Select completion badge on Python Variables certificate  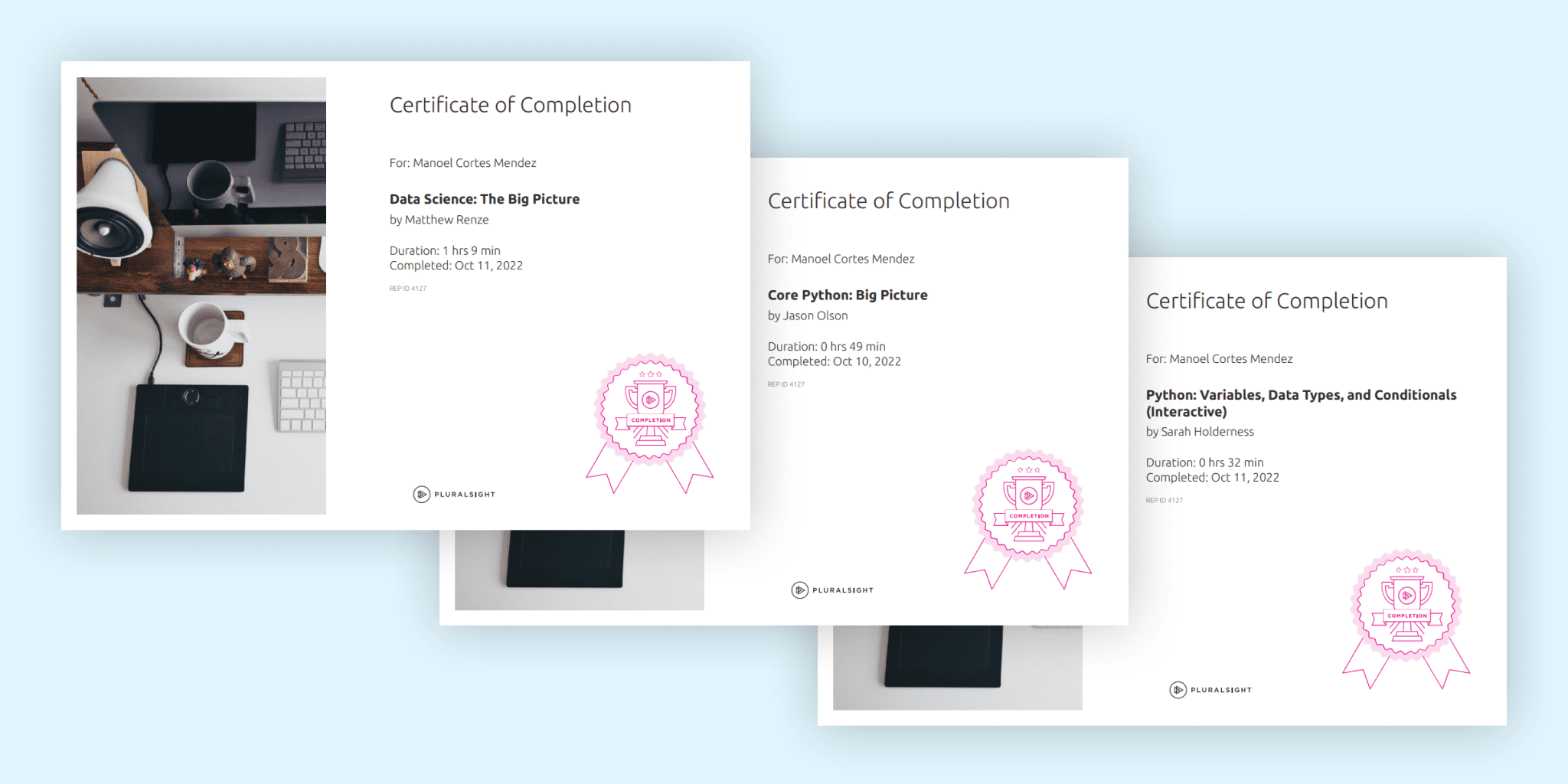coord(1406,615)
